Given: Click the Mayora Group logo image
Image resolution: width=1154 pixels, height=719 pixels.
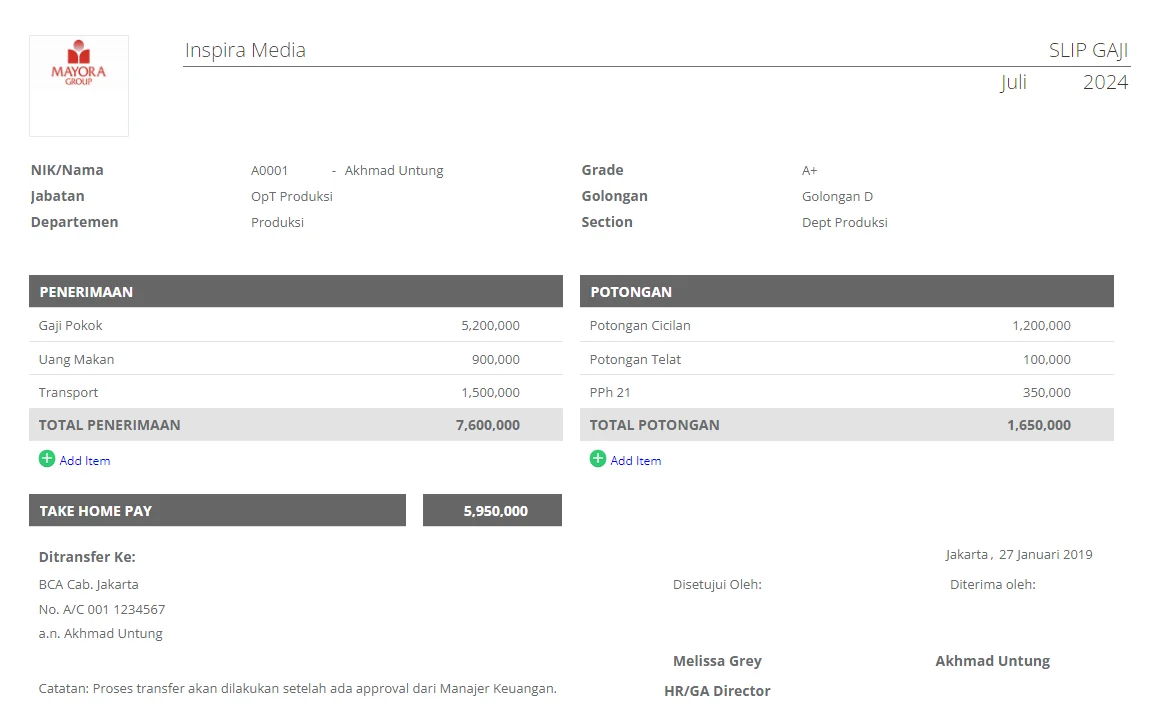Looking at the screenshot, I should pos(79,85).
